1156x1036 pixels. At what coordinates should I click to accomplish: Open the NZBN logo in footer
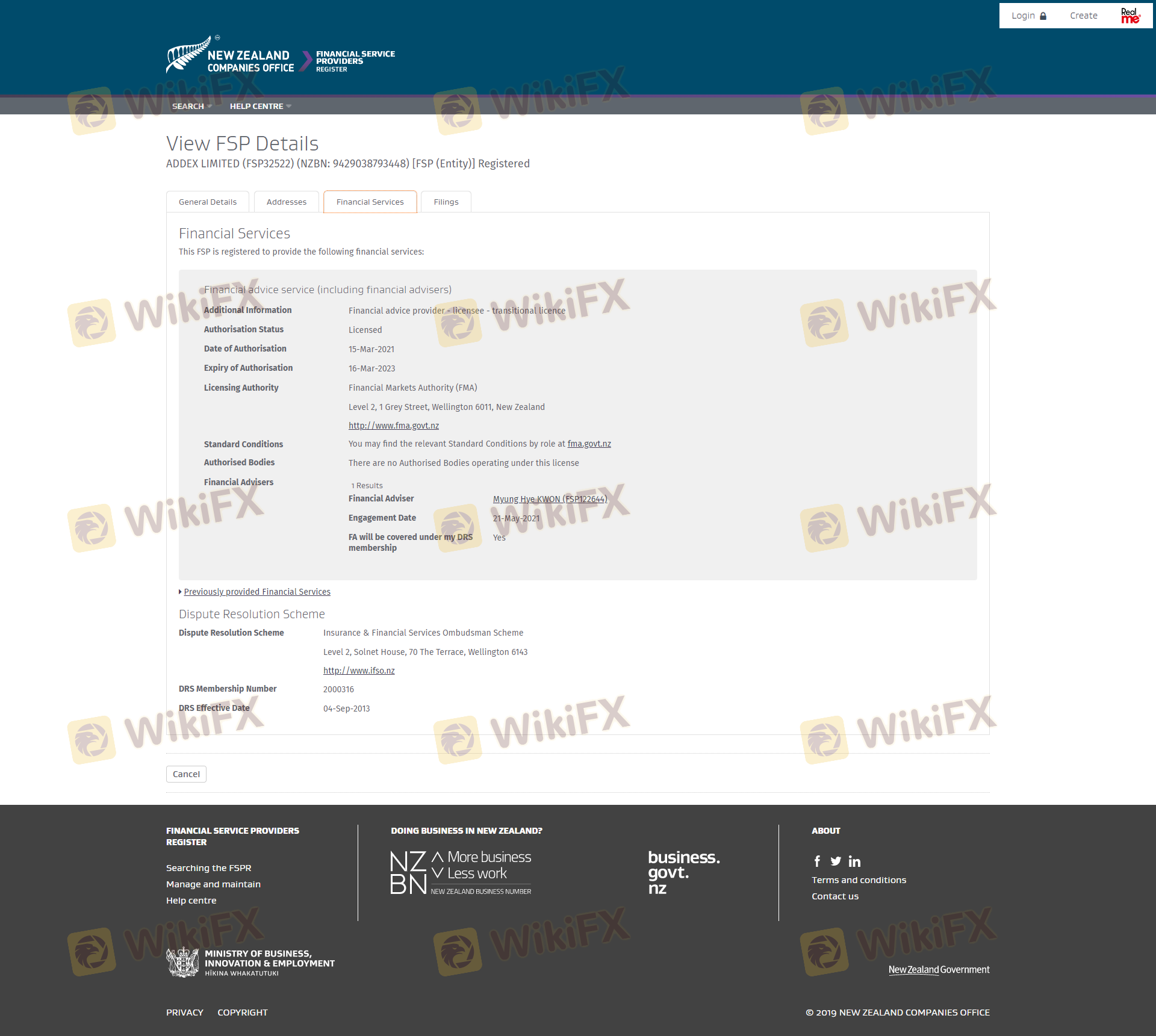coord(461,873)
